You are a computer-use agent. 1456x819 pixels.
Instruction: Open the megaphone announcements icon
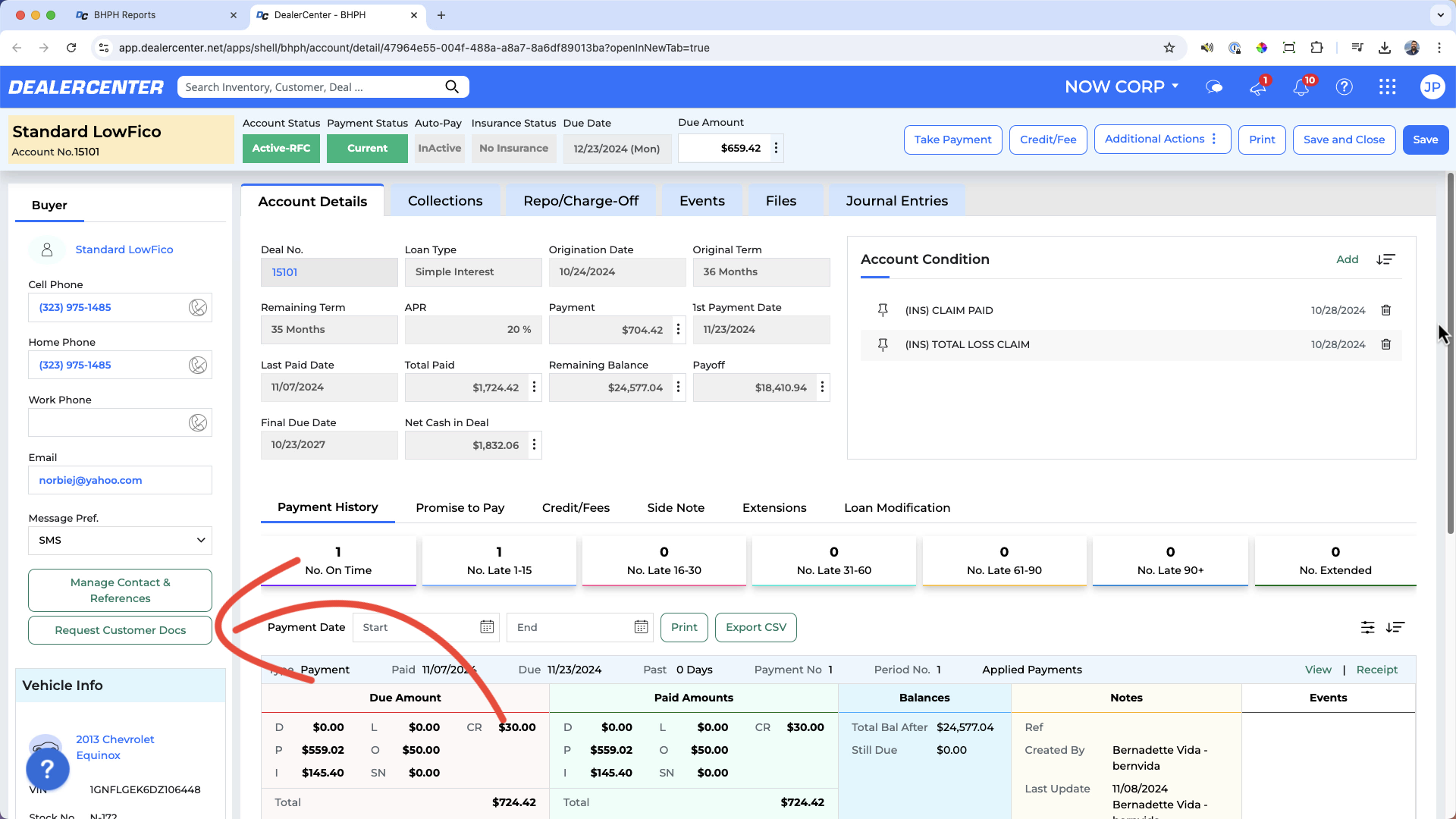point(1258,87)
